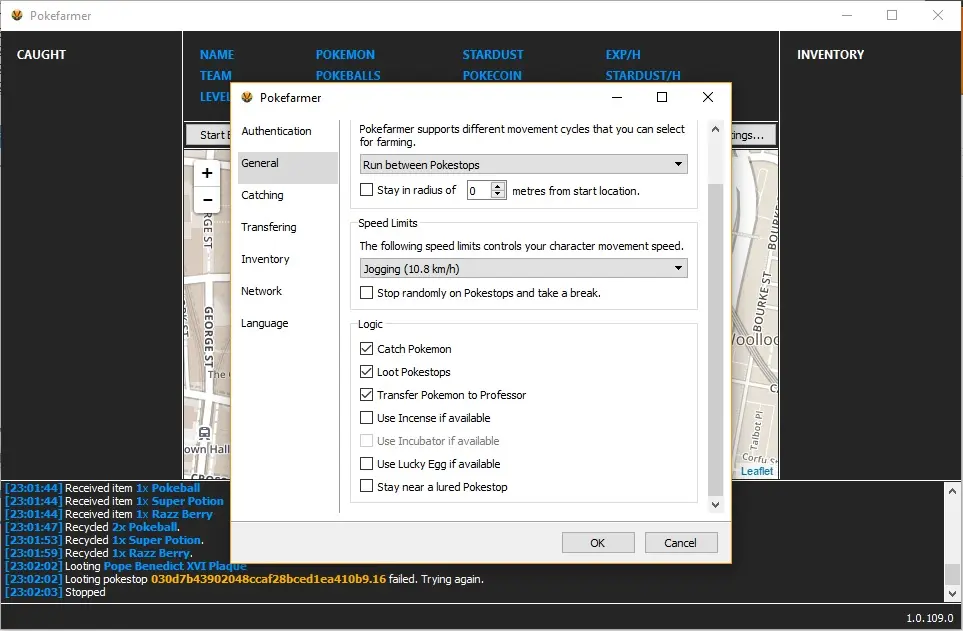Screen dimensions: 963x631
Task: Open the Catching settings tab
Action: (262, 195)
